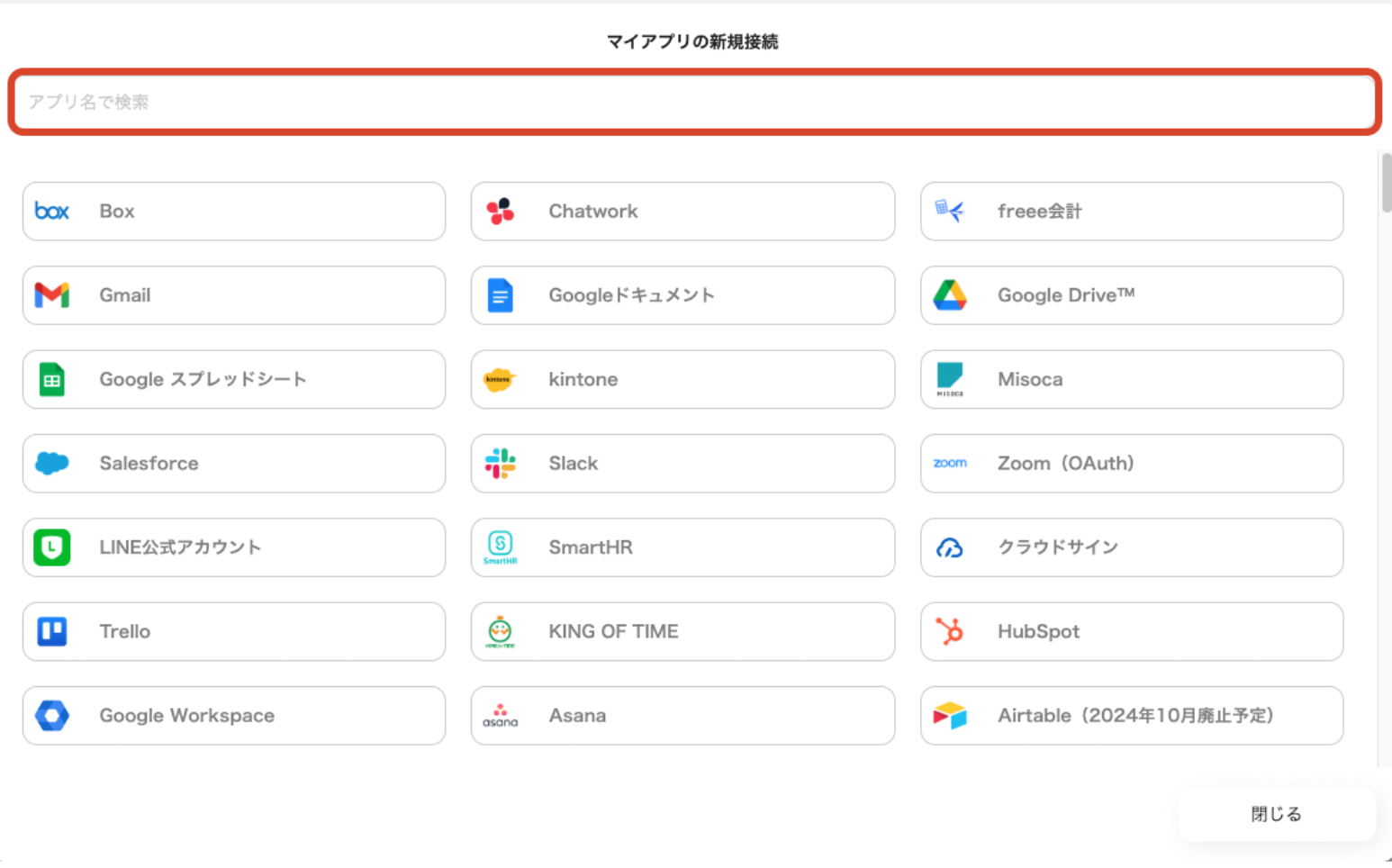Click the Trello board icon
This screenshot has height=868, width=1392.
[51, 631]
